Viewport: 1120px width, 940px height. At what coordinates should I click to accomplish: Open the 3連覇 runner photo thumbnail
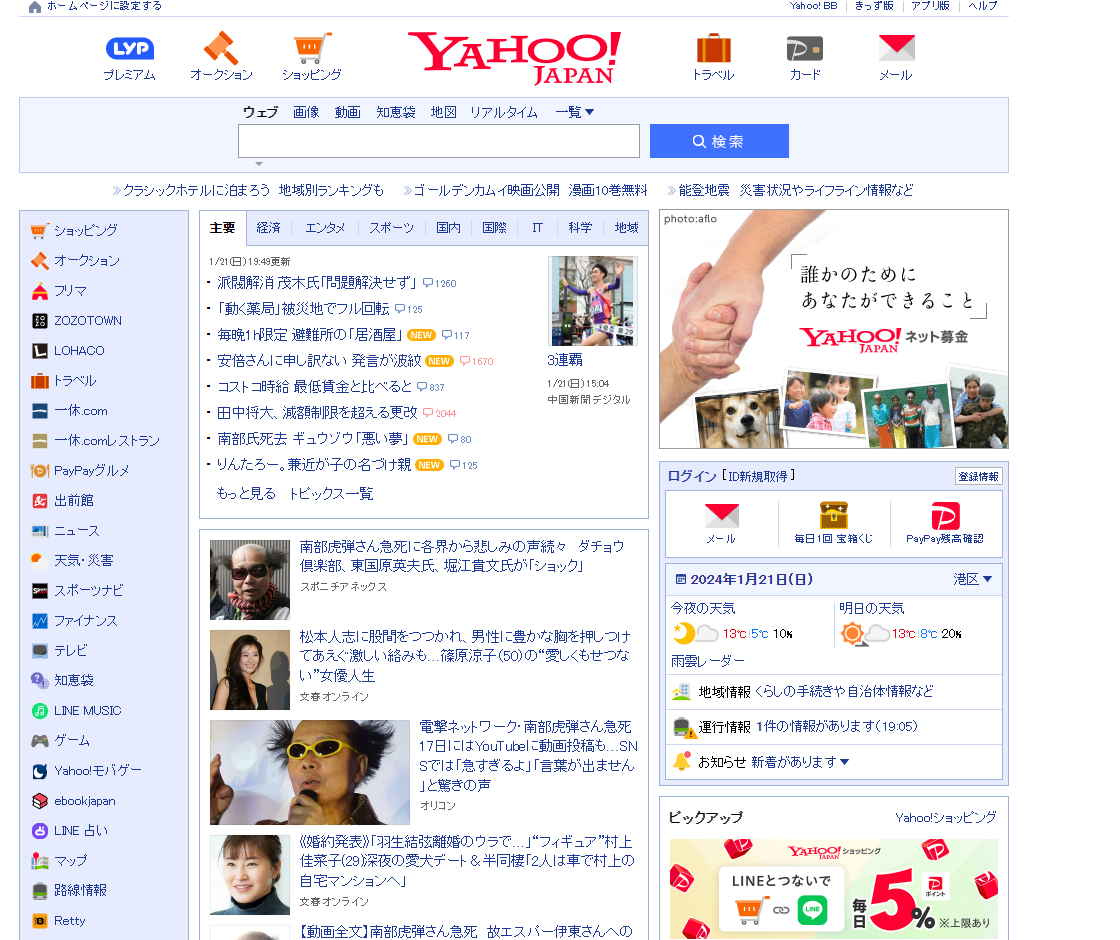point(593,301)
